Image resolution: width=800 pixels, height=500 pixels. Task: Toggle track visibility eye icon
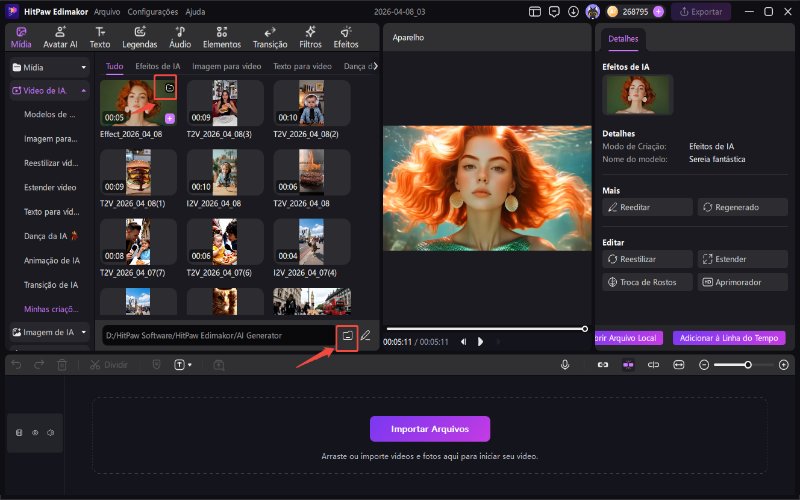pyautogui.click(x=34, y=433)
